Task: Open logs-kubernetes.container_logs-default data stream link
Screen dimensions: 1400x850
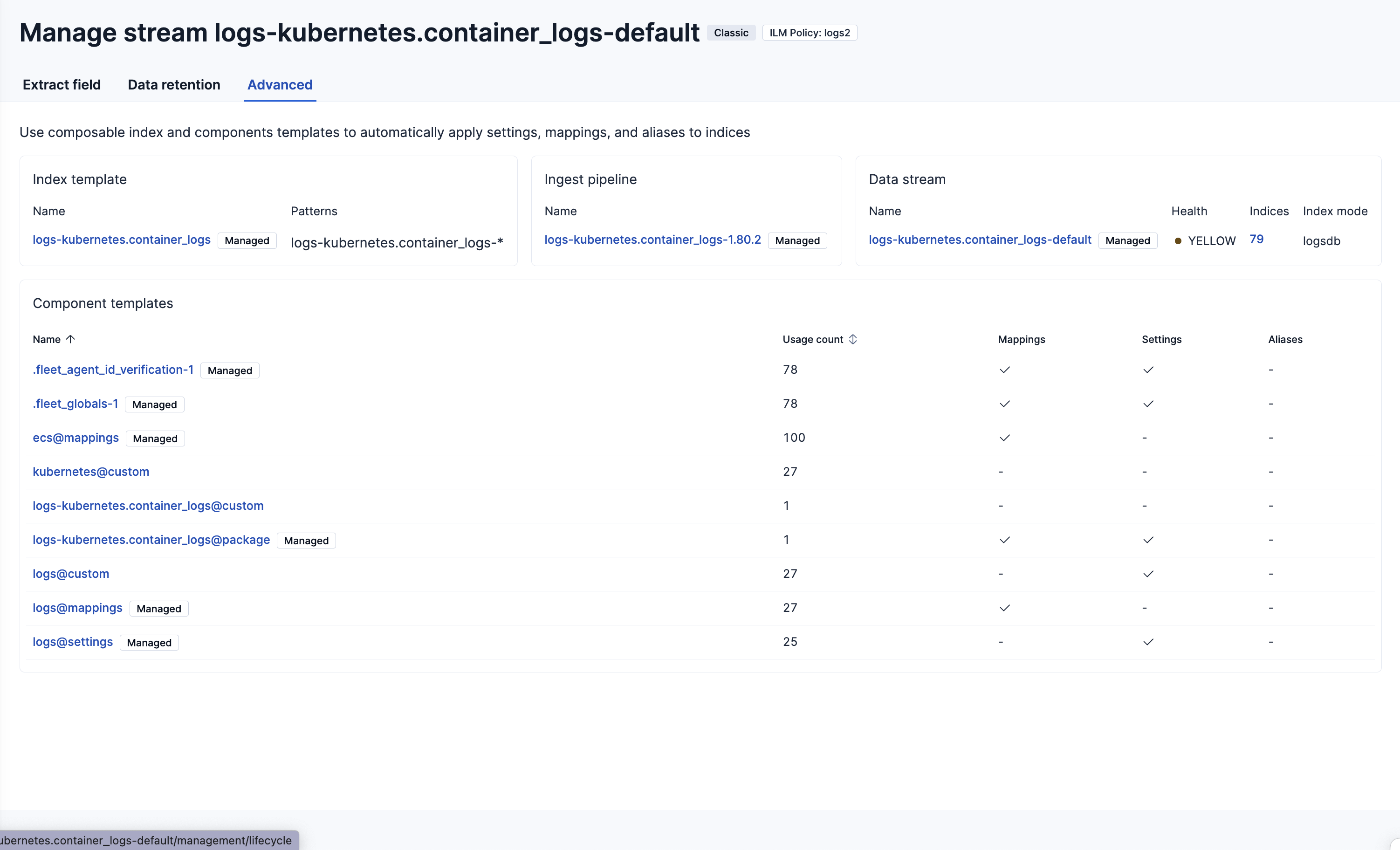Action: (980, 240)
